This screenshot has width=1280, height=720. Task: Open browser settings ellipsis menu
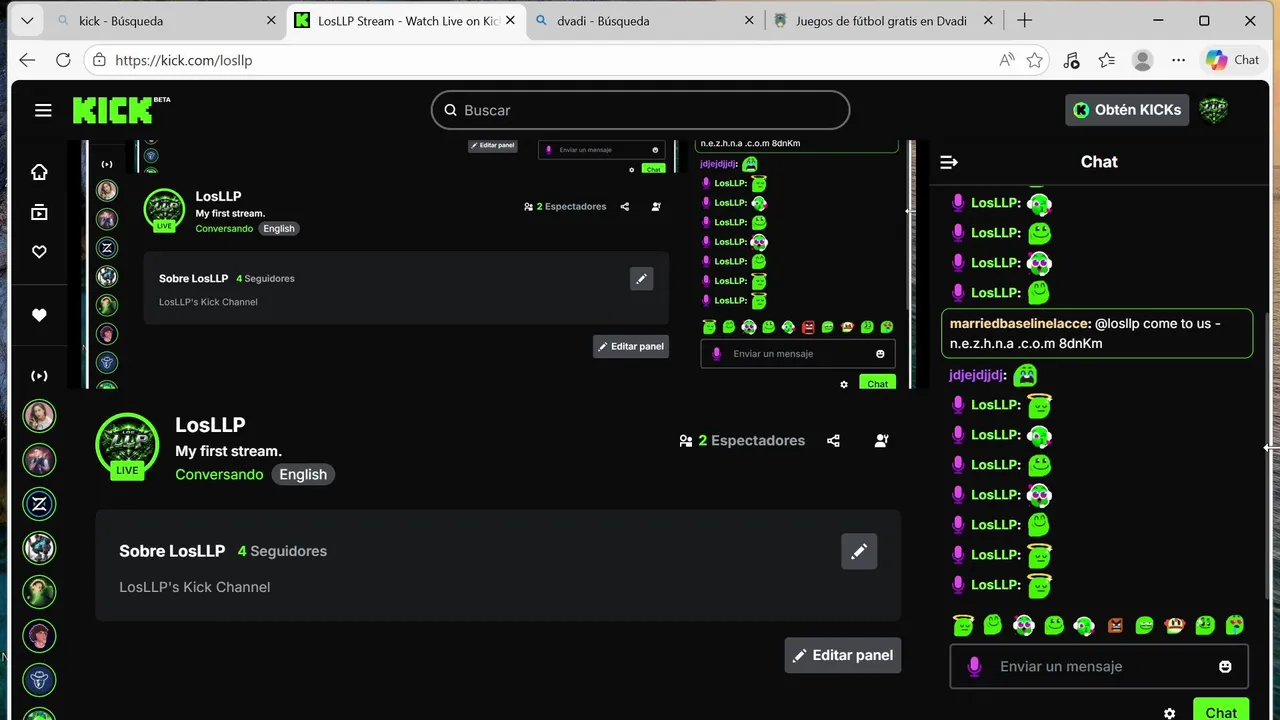click(1178, 60)
